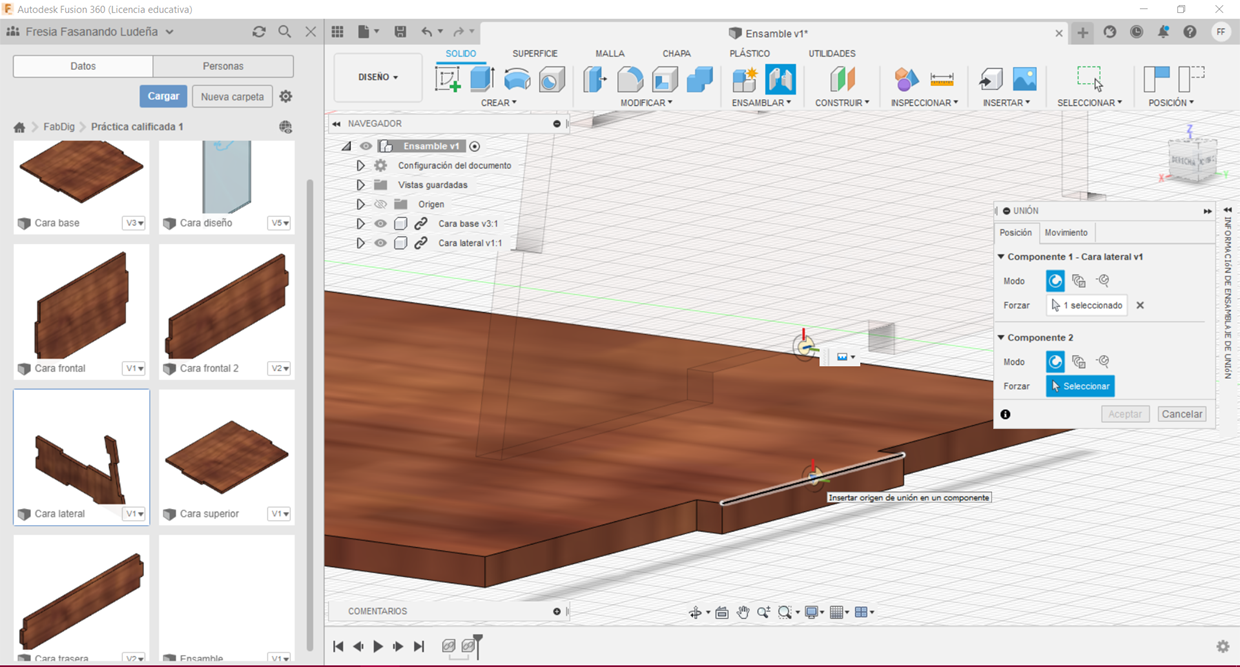The height and width of the screenshot is (667, 1240).
Task: Open data panel settings gear
Action: pyautogui.click(x=286, y=97)
